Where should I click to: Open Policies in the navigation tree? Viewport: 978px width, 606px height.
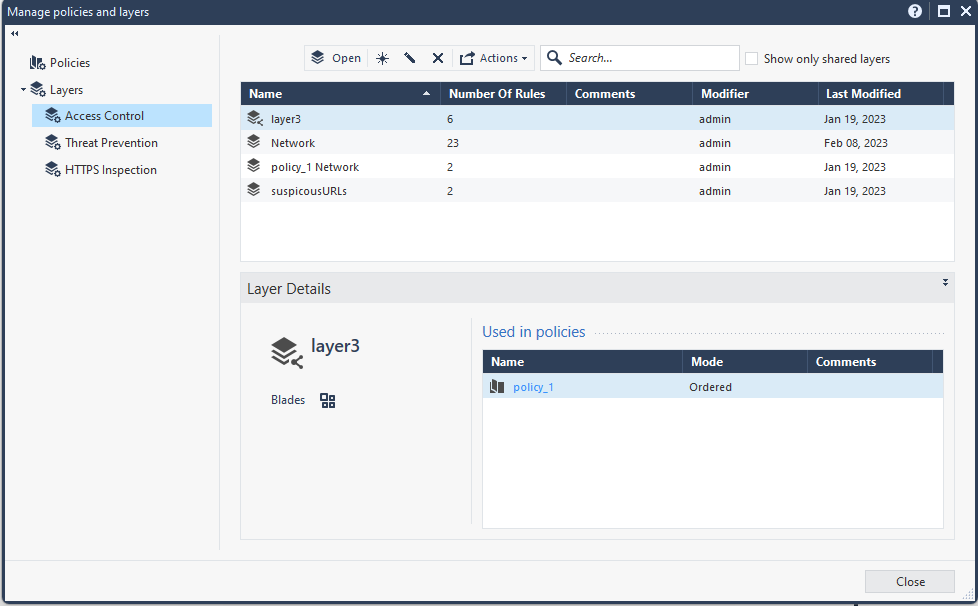[x=69, y=63]
